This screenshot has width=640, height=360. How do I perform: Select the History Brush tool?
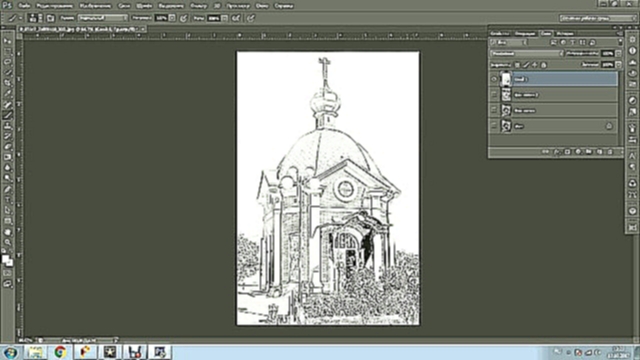coord(7,136)
